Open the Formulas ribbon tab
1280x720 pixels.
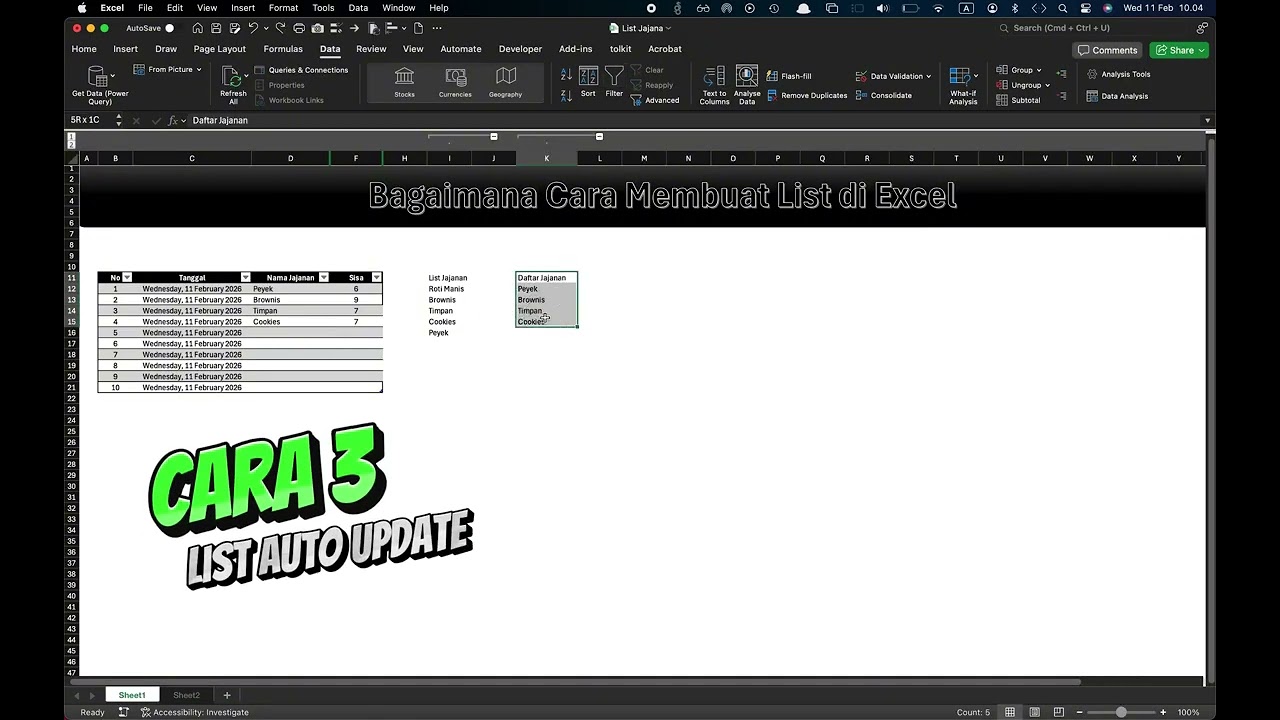click(x=283, y=49)
